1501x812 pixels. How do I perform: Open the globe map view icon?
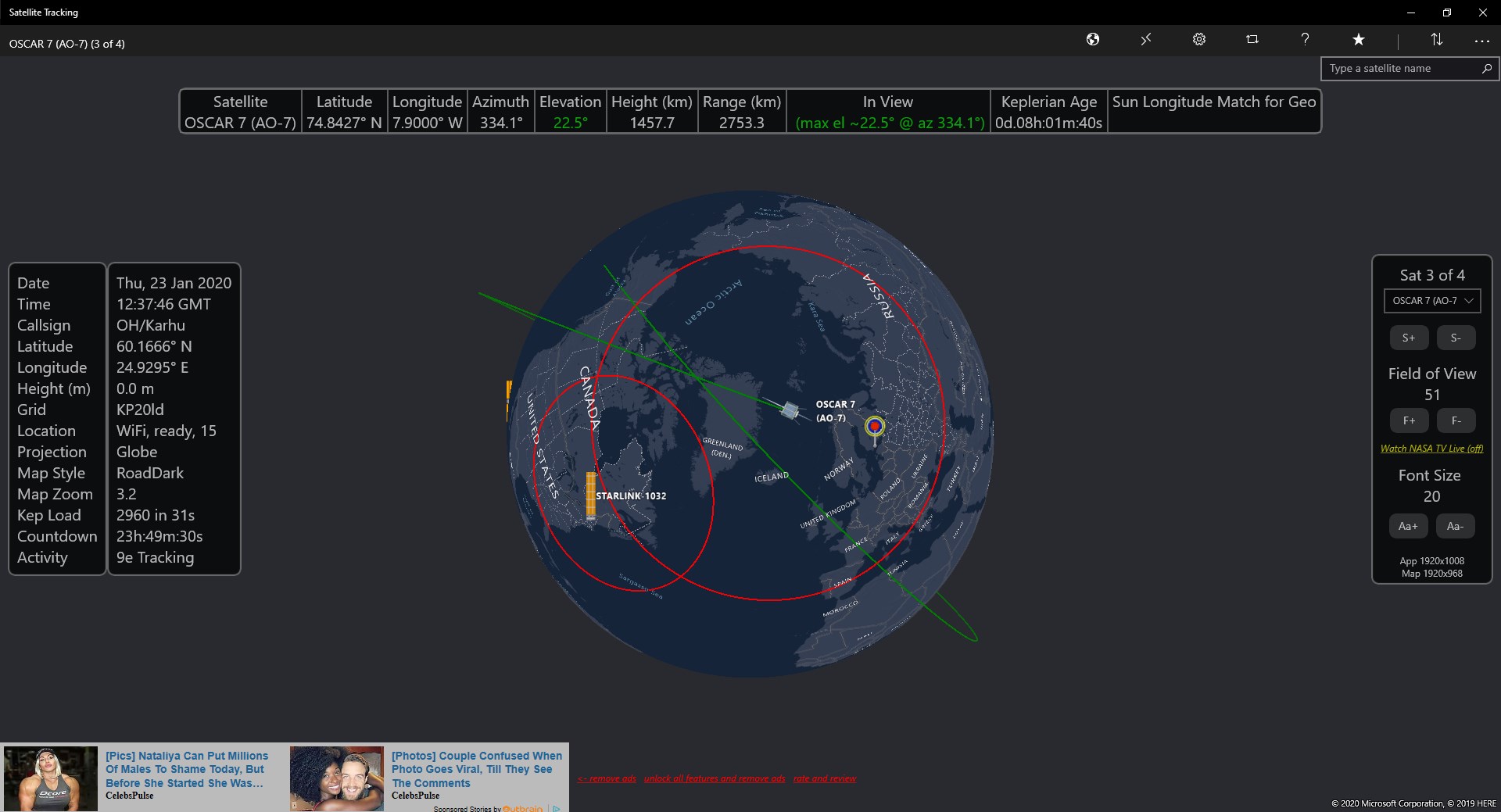tap(1093, 39)
